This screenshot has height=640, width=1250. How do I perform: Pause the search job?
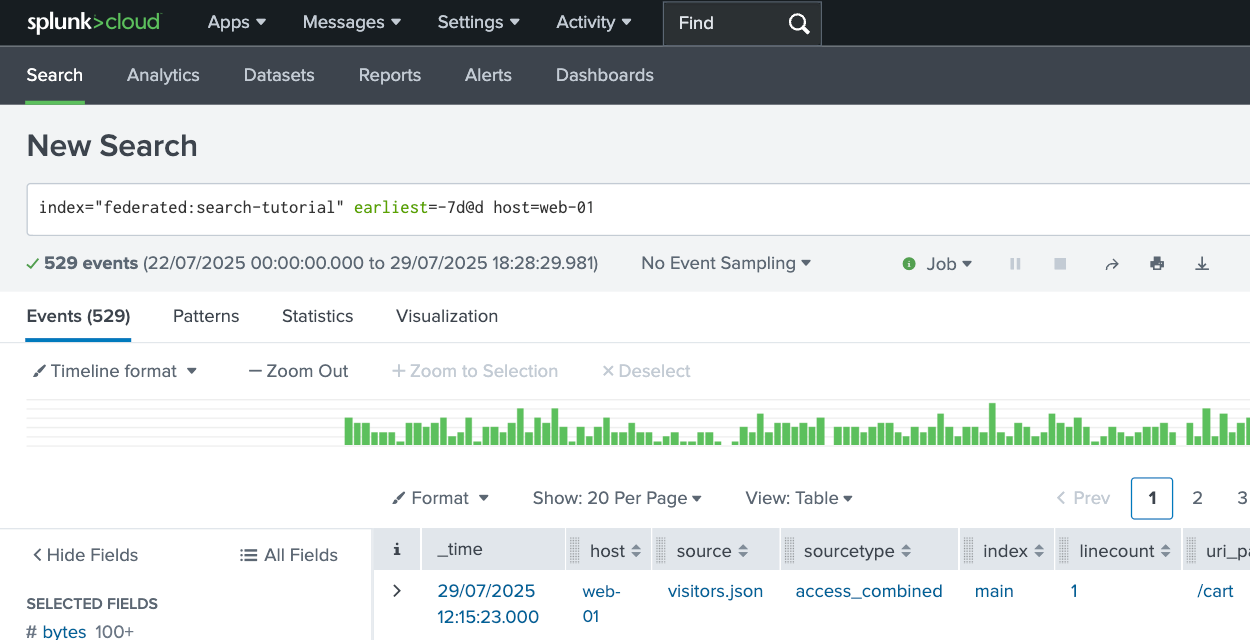point(1015,264)
